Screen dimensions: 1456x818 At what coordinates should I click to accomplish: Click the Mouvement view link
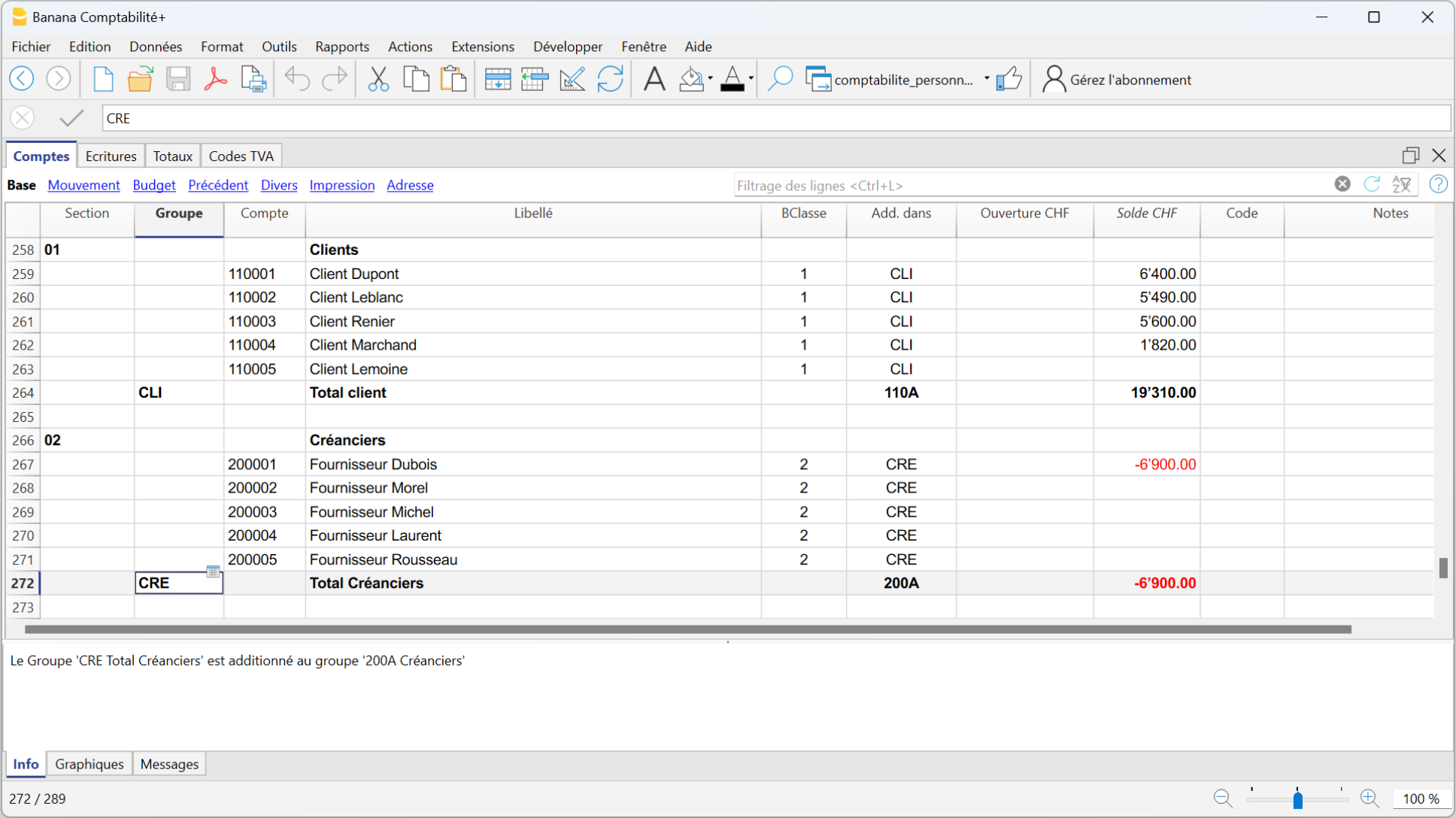pyautogui.click(x=83, y=186)
